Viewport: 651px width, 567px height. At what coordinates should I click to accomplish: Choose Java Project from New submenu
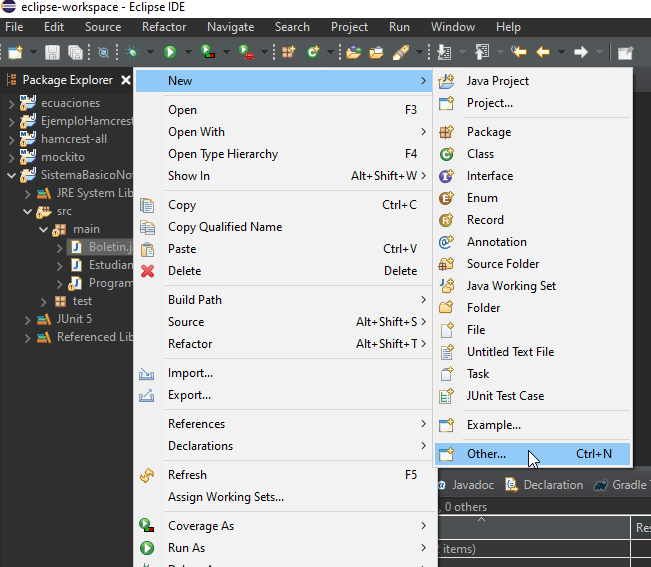point(533,81)
